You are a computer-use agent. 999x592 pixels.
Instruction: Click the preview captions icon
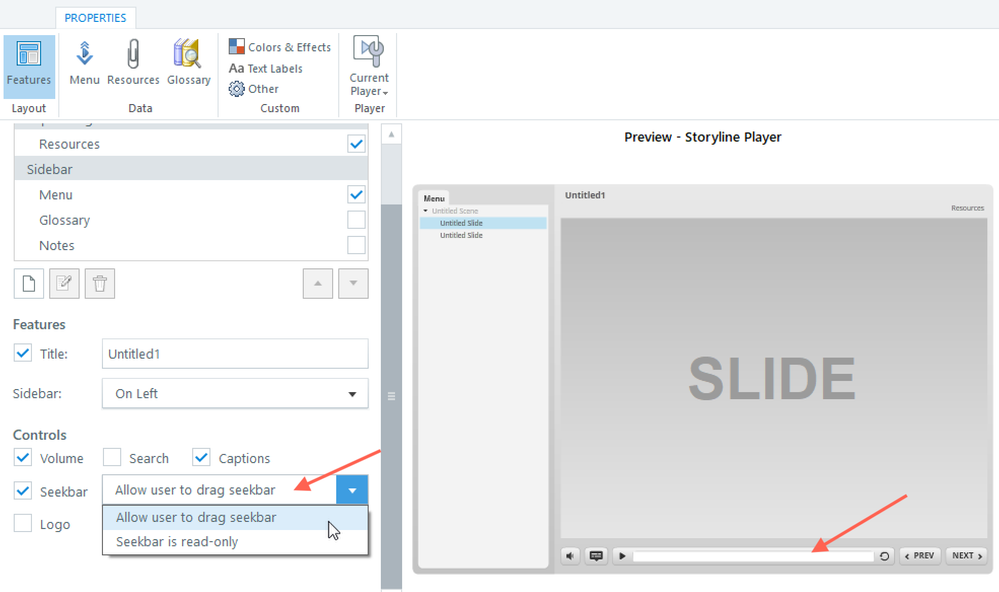(596, 556)
